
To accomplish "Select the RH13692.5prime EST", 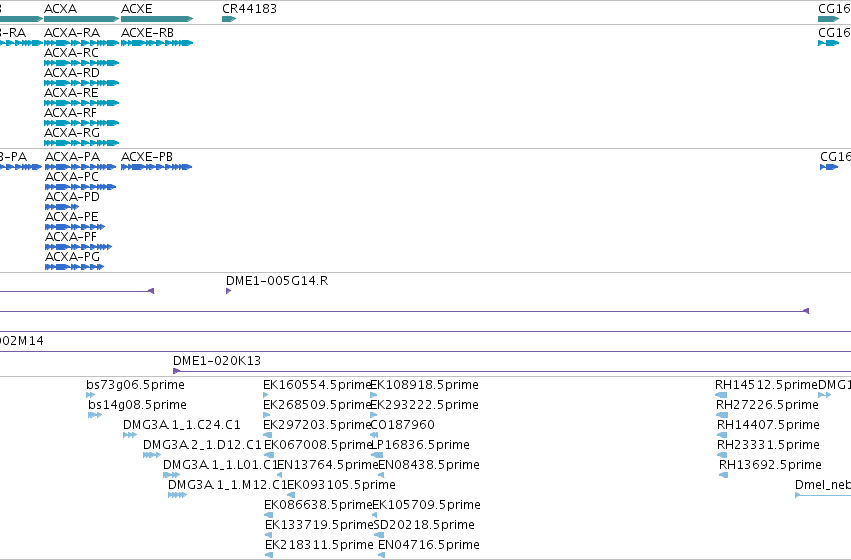I will (x=724, y=475).
